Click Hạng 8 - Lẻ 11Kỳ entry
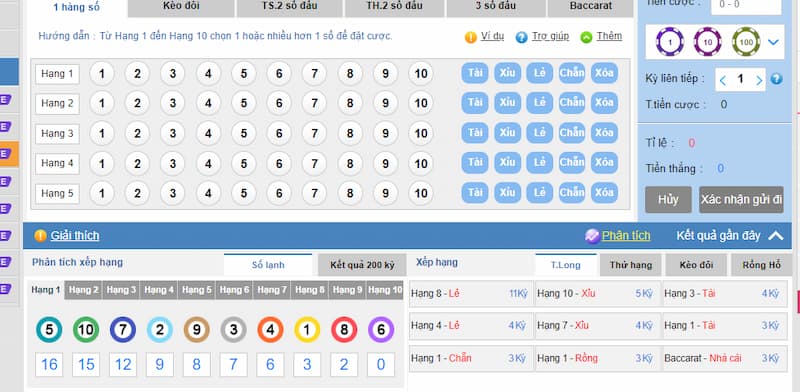This screenshot has height=392, width=800. [471, 293]
